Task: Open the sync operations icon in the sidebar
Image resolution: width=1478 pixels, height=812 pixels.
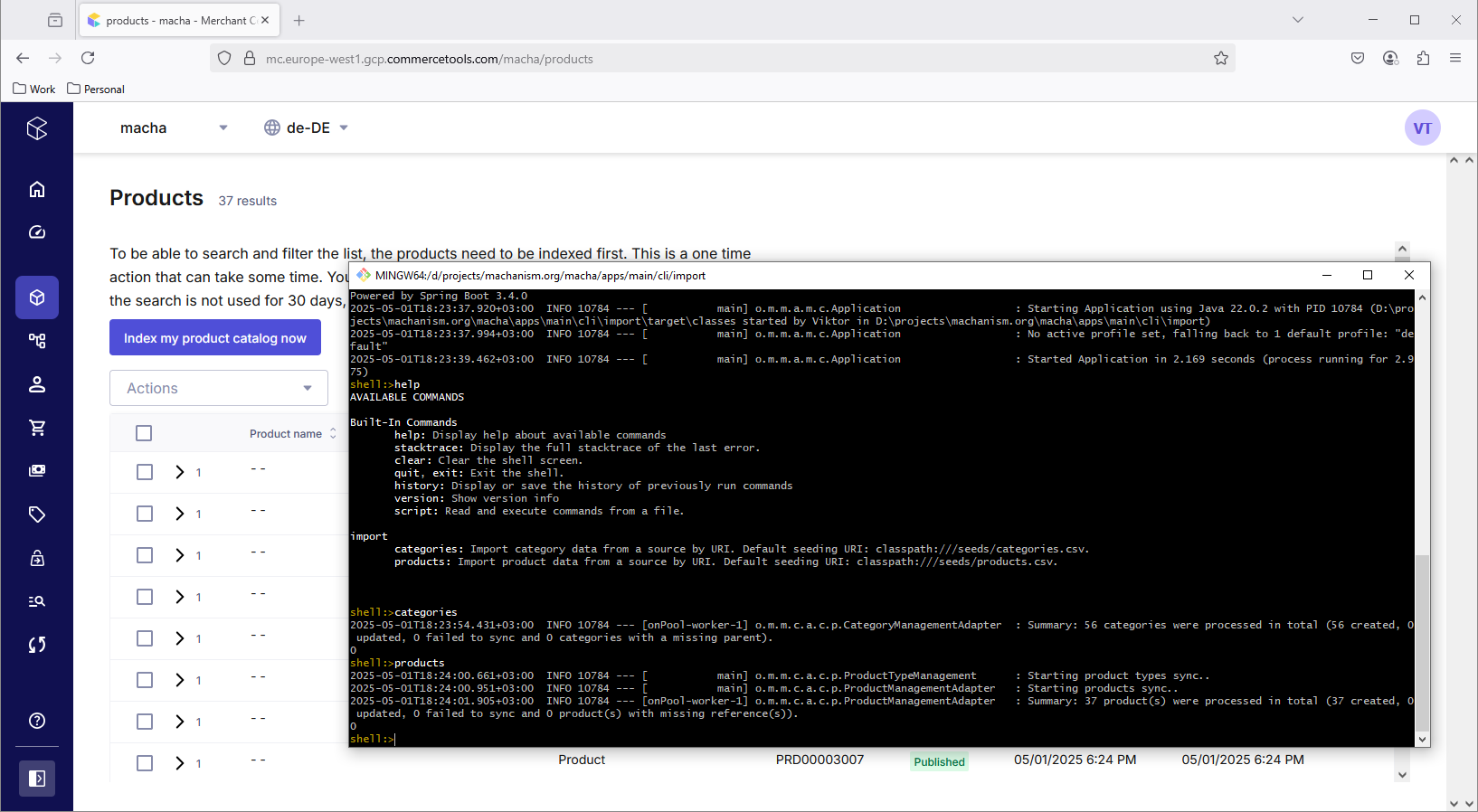Action: coord(37,645)
